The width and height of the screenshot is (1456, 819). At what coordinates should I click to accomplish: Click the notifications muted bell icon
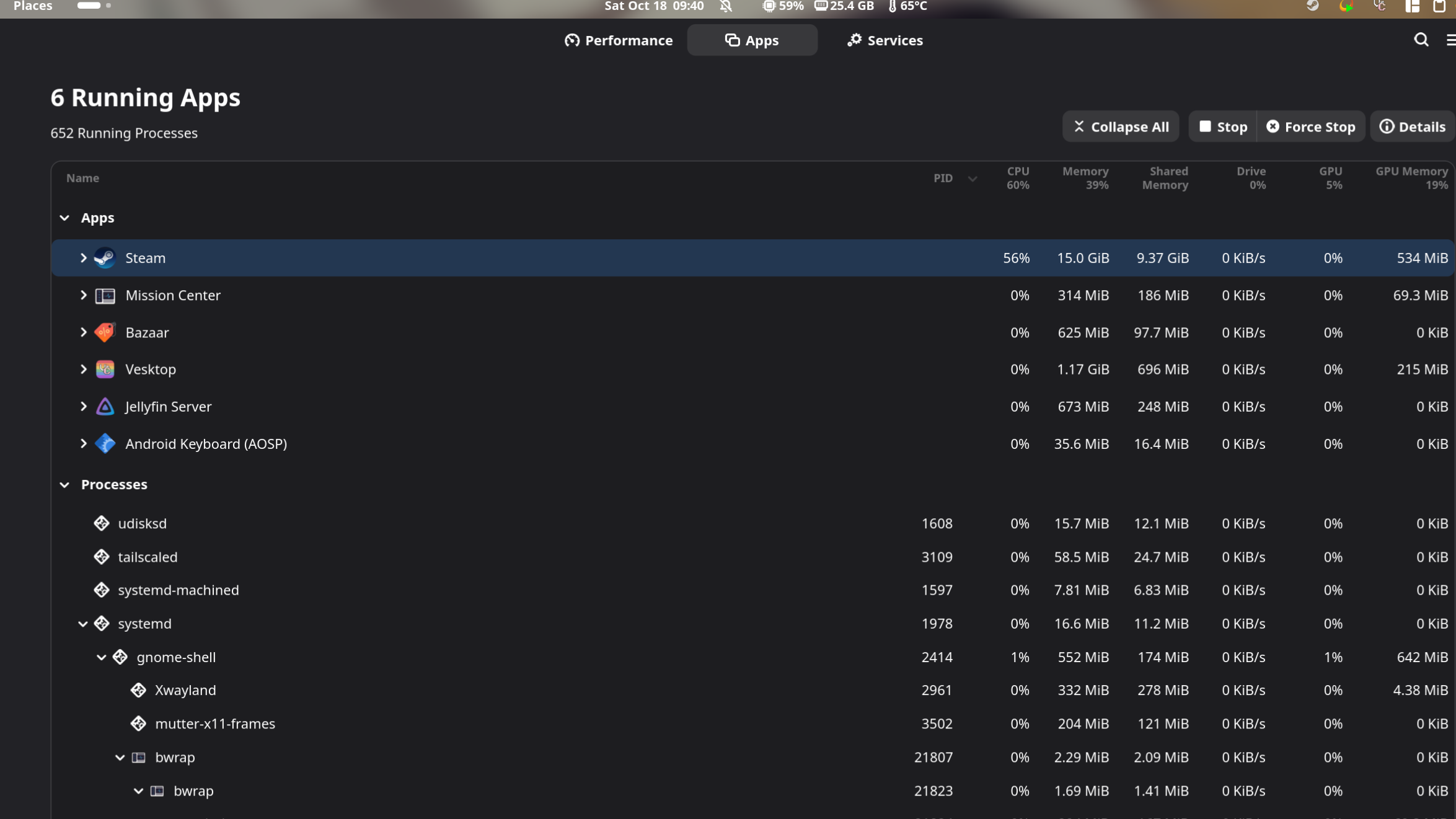tap(726, 6)
